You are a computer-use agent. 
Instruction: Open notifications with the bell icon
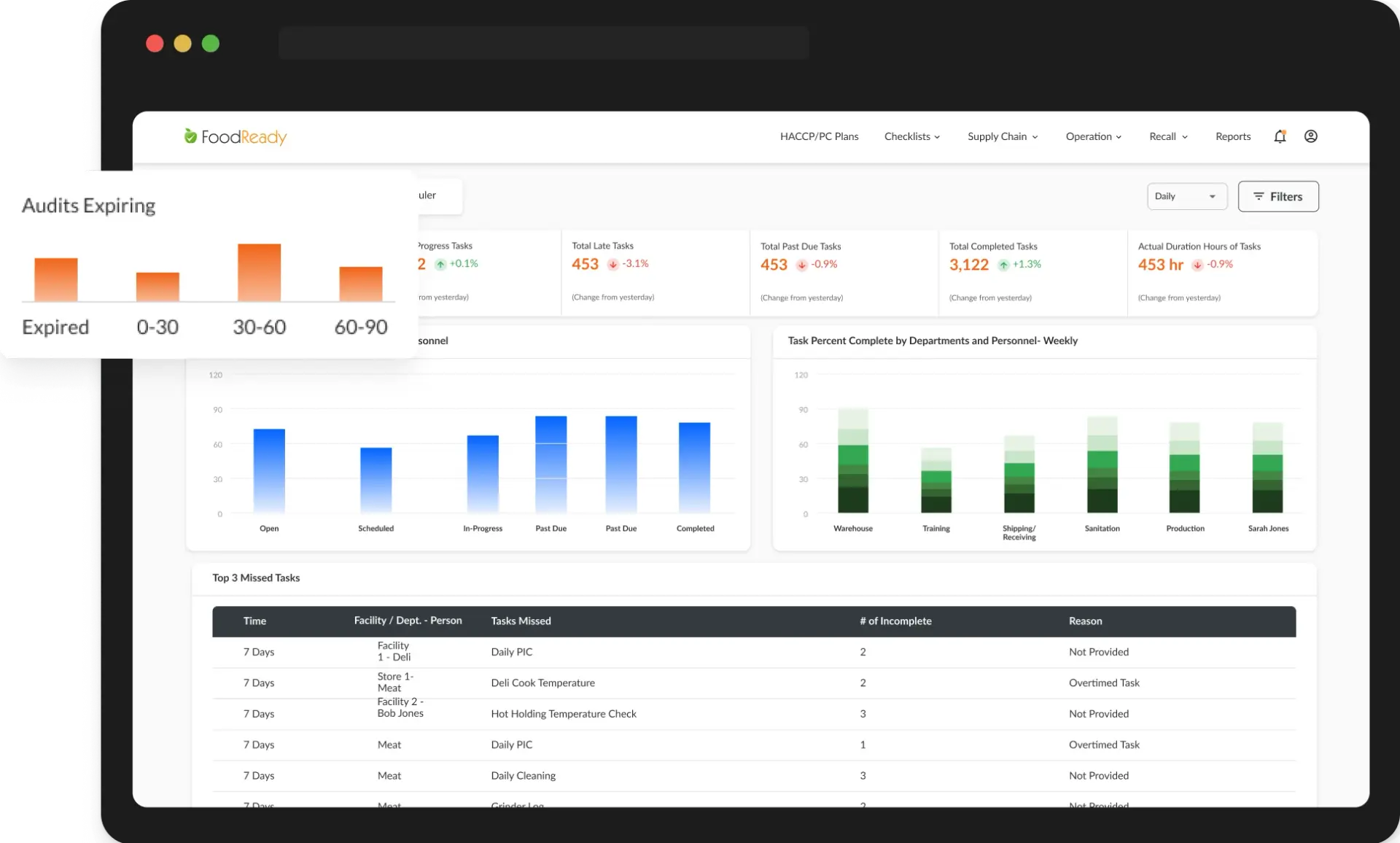click(x=1280, y=137)
